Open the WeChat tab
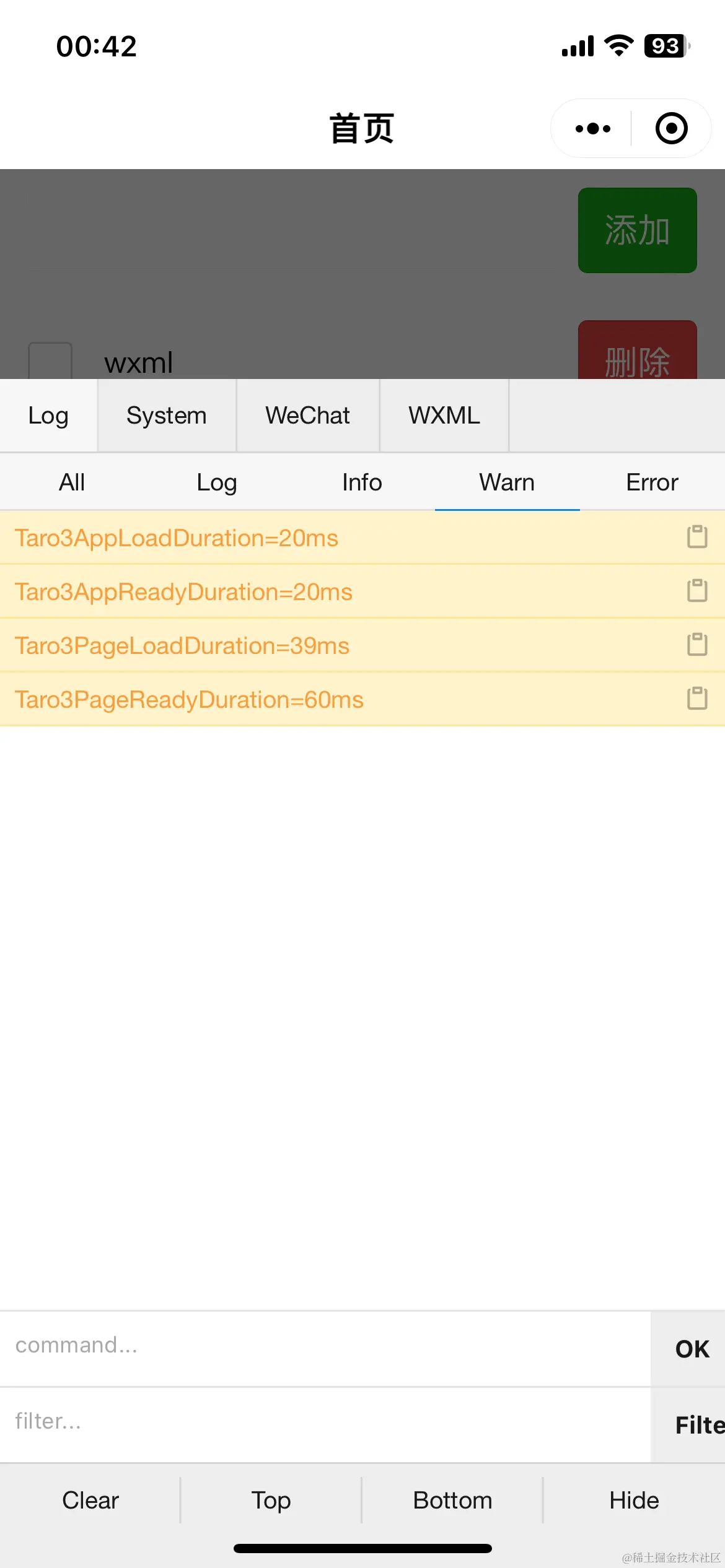This screenshot has height=1568, width=725. pos(308,416)
